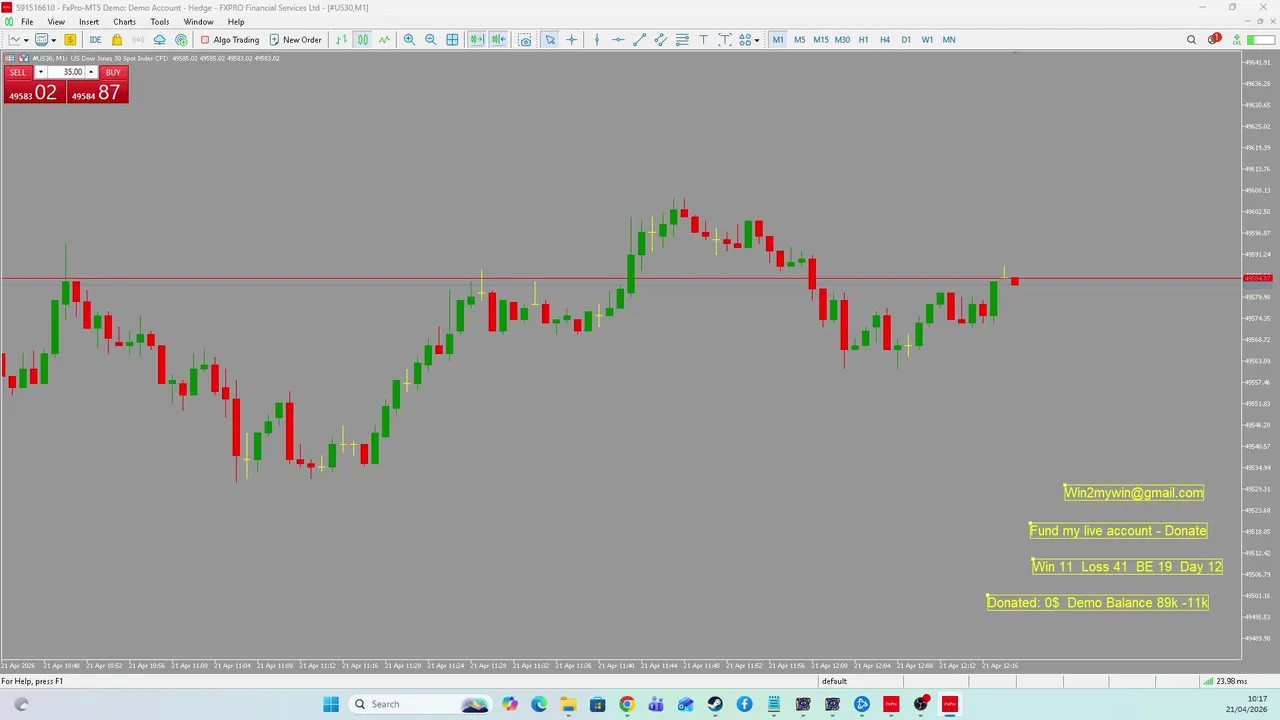This screenshot has height=720, width=1280.
Task: Toggle chart auto scroll
Action: [477, 40]
